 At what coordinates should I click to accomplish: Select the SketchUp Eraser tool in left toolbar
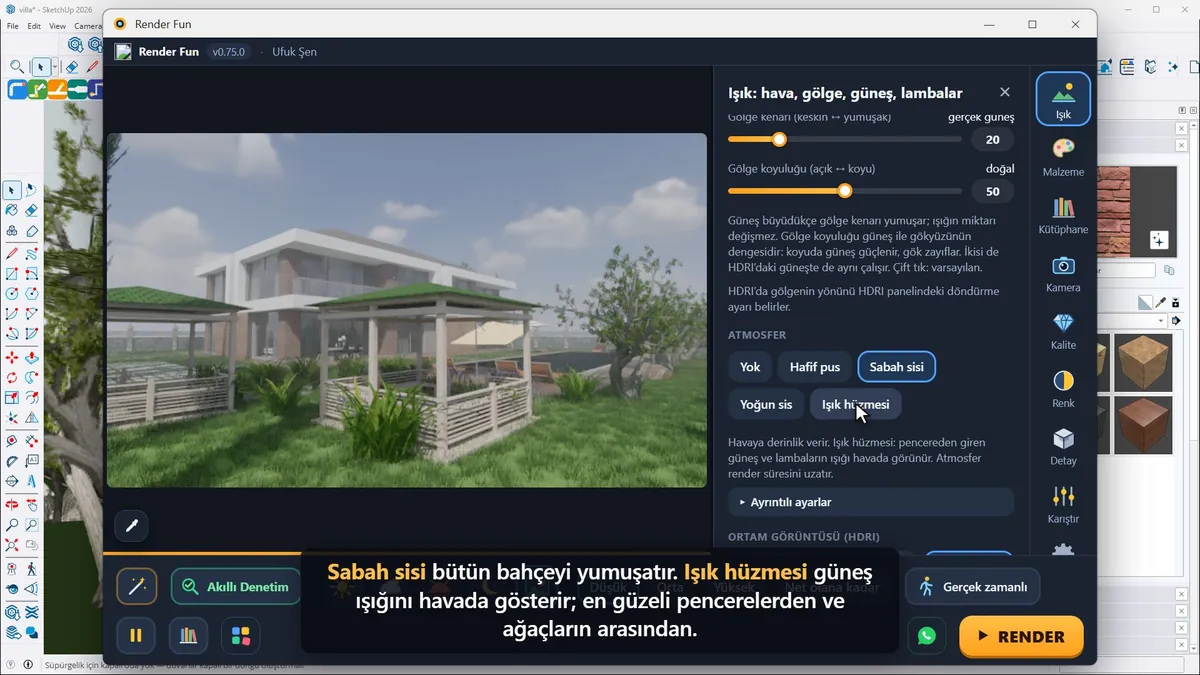click(32, 210)
